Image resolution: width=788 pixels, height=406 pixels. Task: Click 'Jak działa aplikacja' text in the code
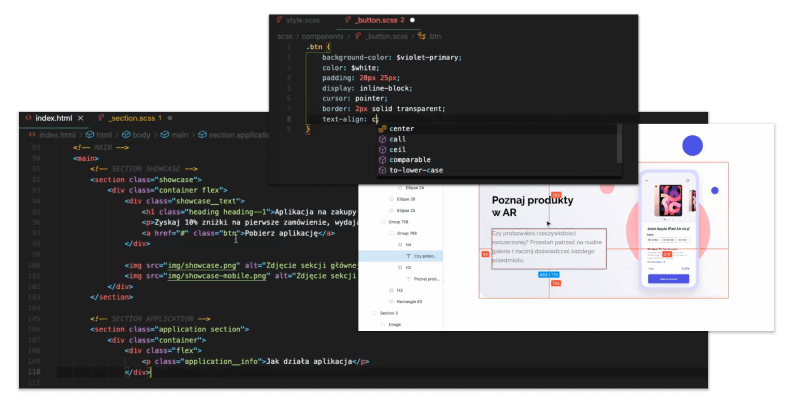click(x=309, y=361)
